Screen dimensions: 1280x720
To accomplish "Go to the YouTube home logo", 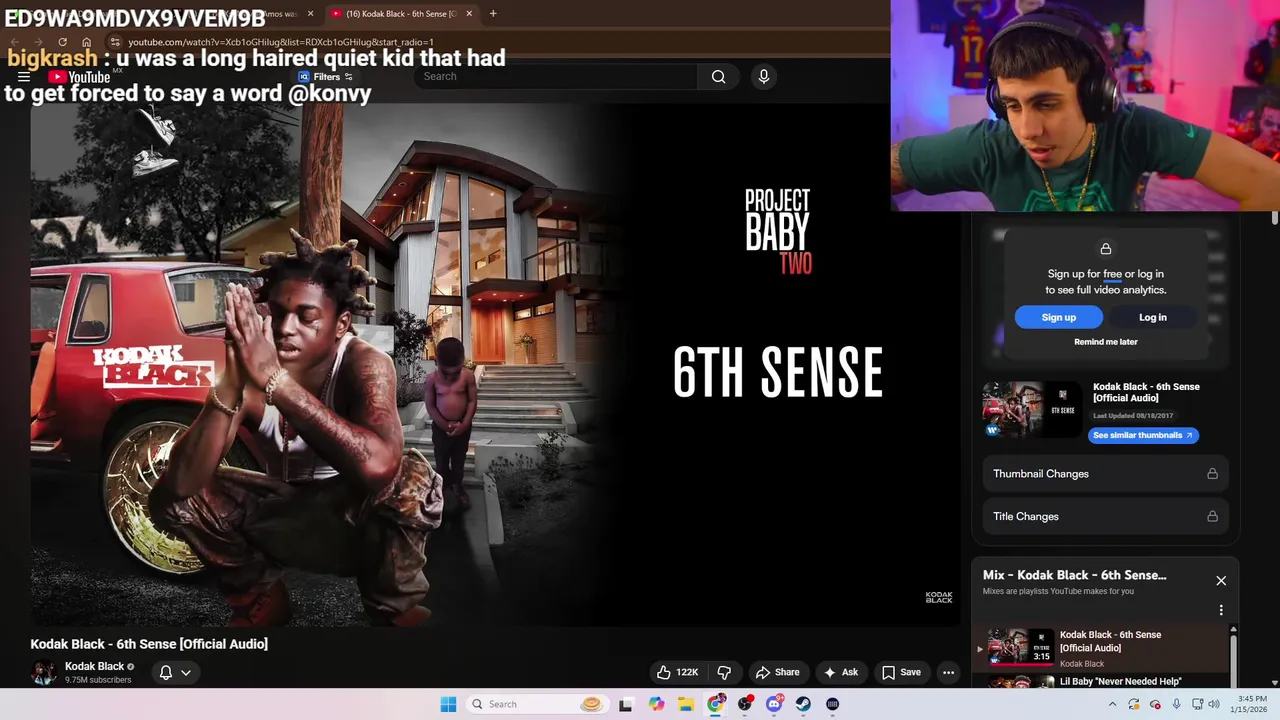I will (x=80, y=77).
